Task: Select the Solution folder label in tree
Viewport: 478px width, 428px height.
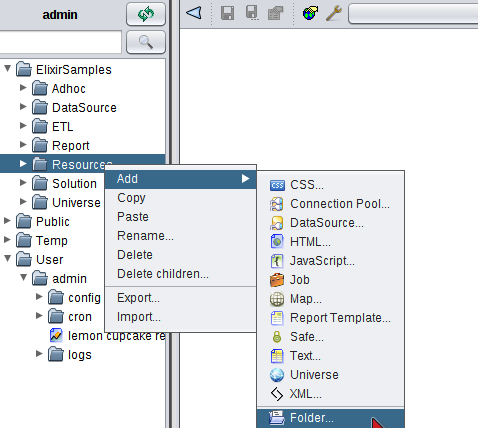Action: click(x=74, y=184)
